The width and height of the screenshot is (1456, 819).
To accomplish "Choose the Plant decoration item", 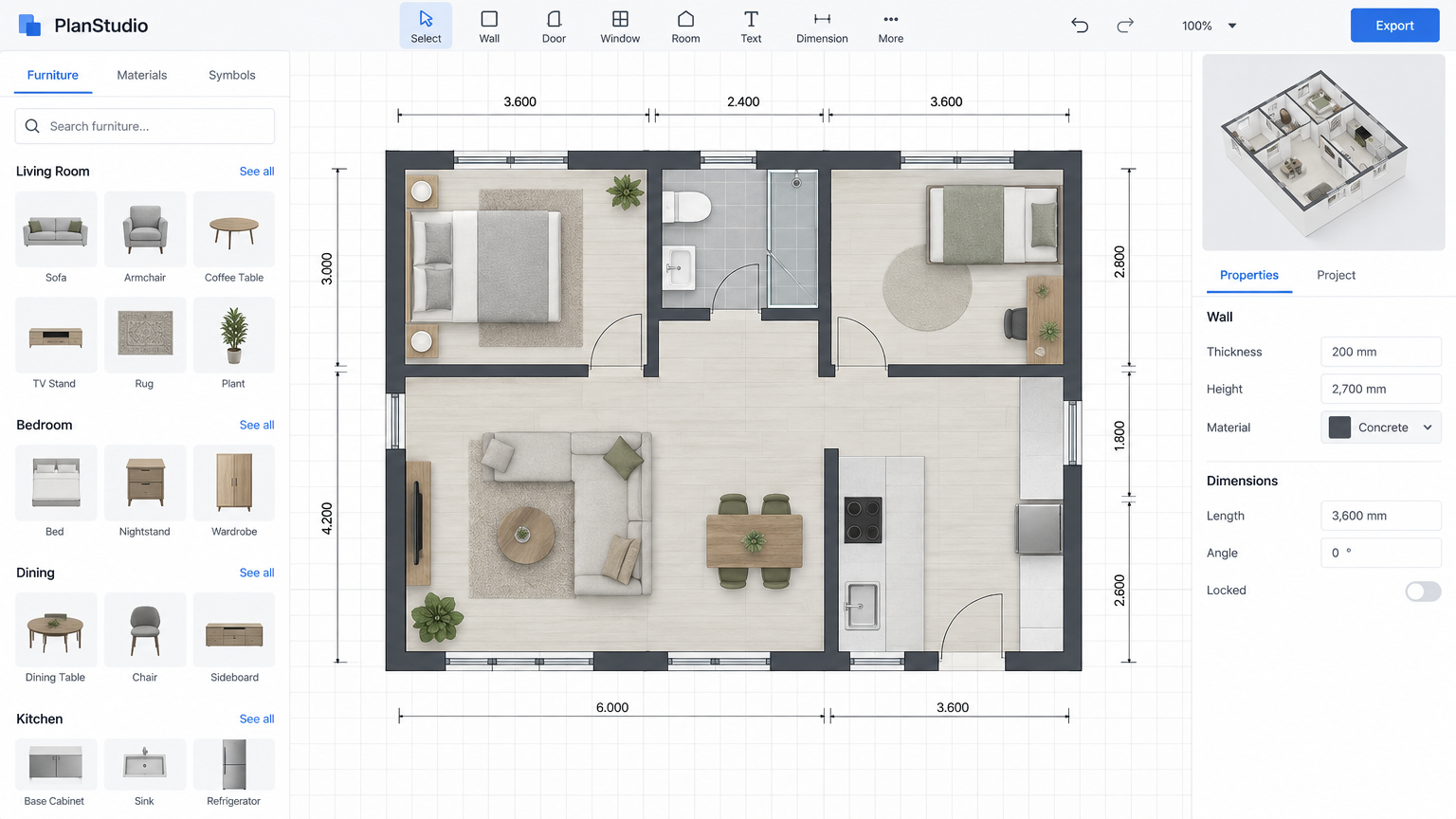I will (234, 344).
